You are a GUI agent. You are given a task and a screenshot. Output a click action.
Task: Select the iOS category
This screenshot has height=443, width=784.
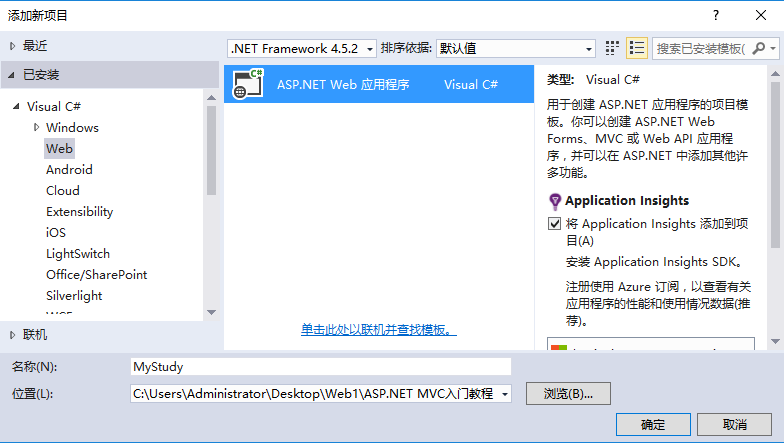coord(56,232)
